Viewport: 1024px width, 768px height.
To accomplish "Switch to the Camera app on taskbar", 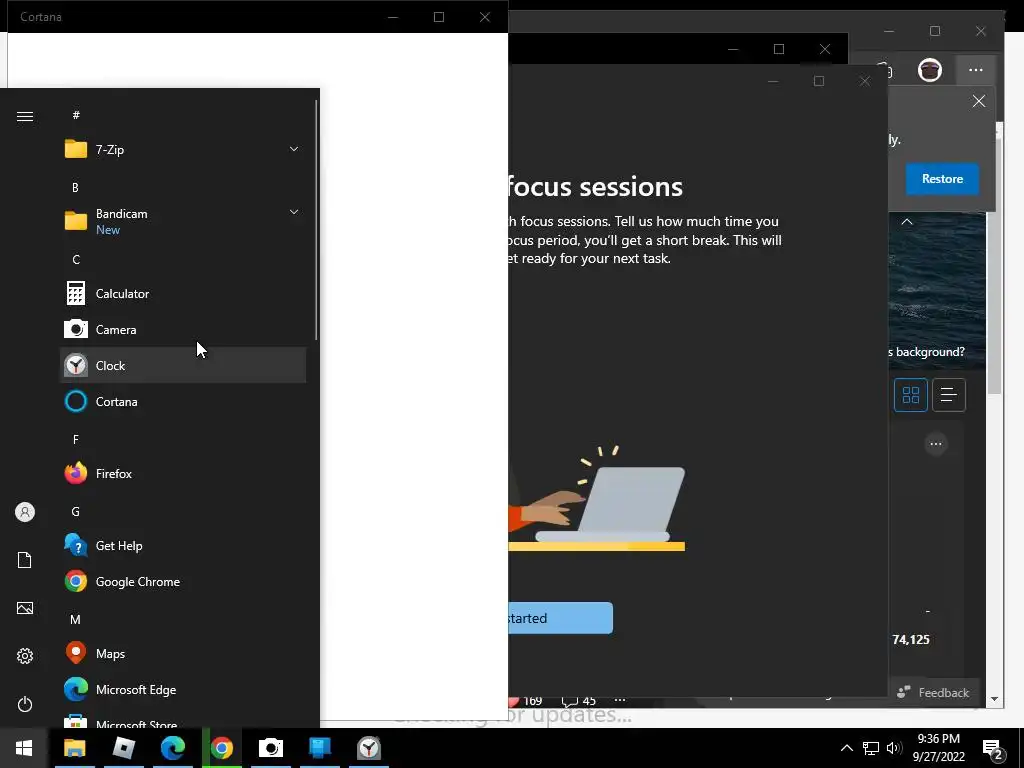I will point(270,748).
